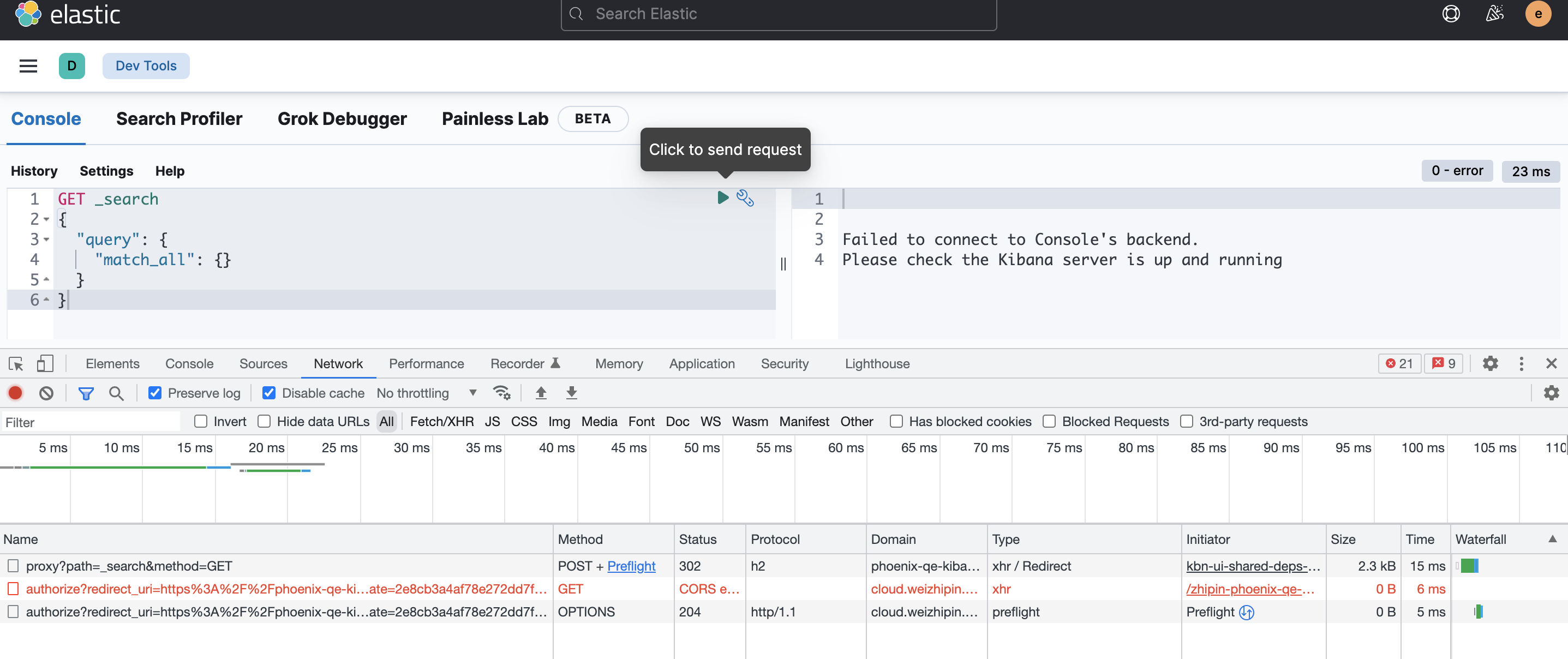Enable the Invert filter checkbox
The width and height of the screenshot is (1568, 659).
click(x=201, y=421)
